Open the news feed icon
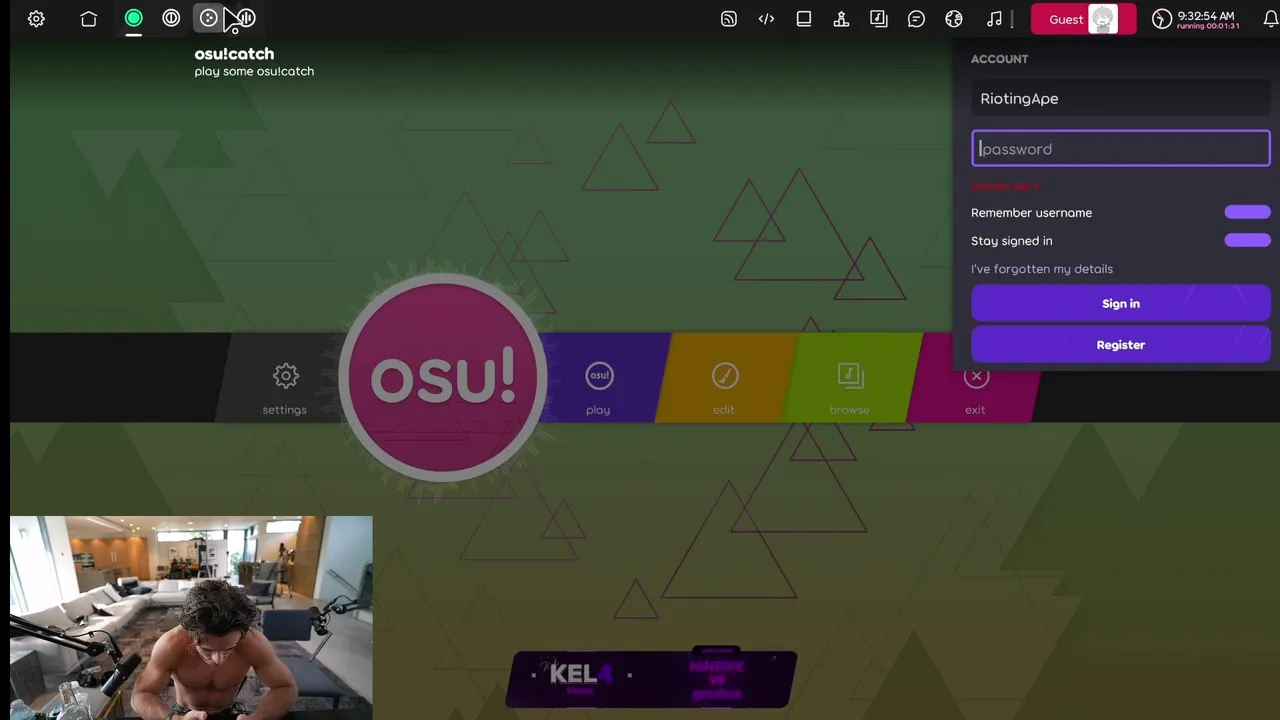 point(729,19)
